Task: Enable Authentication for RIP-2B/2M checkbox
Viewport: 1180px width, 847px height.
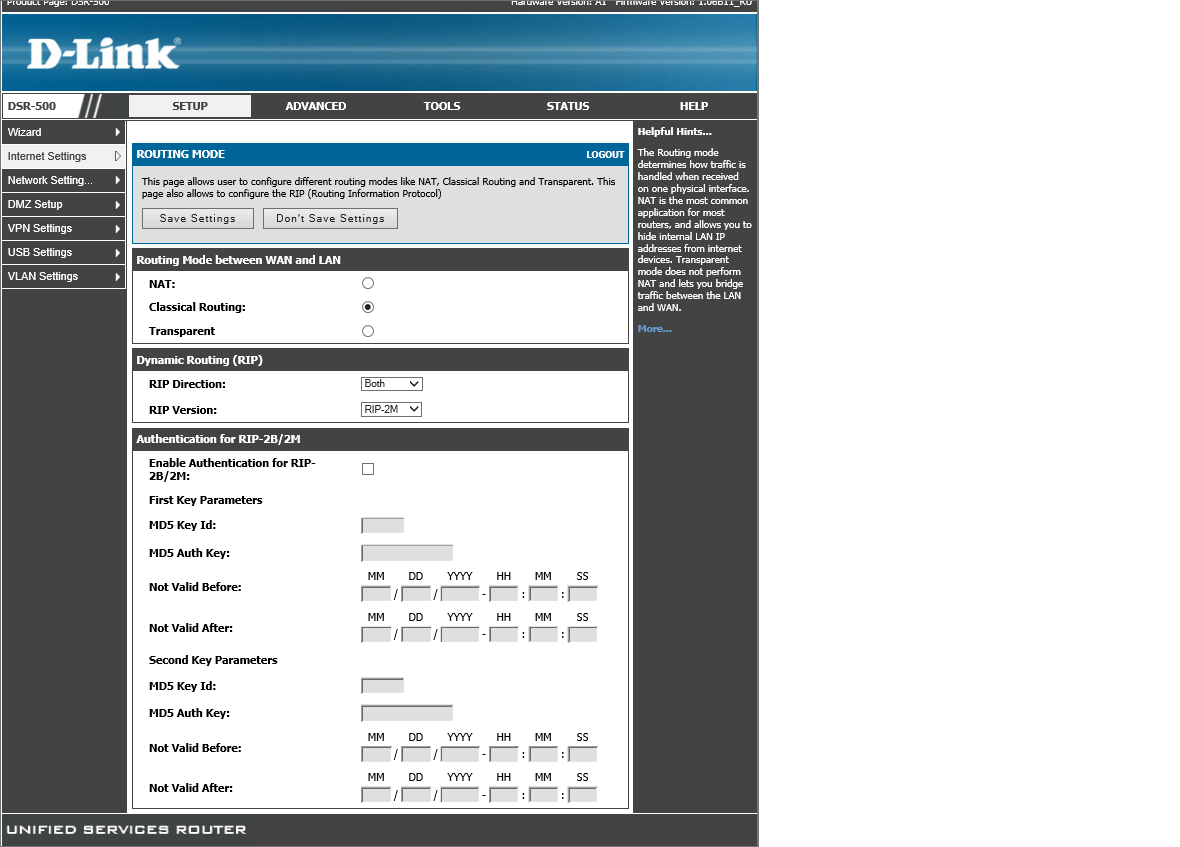Action: (368, 469)
